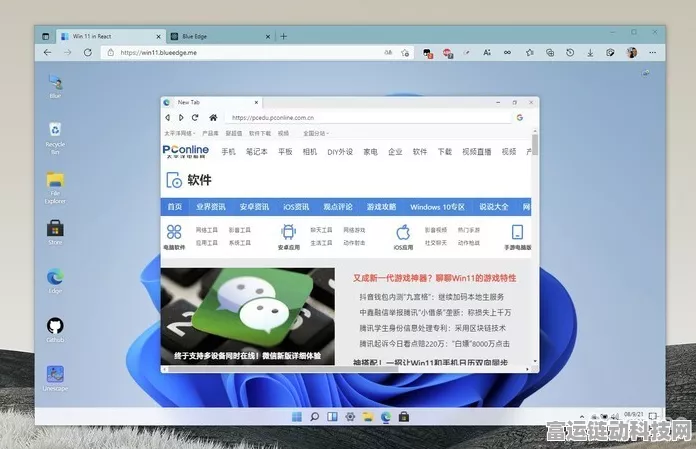Click the 手机 link in PConline header

click(229, 152)
